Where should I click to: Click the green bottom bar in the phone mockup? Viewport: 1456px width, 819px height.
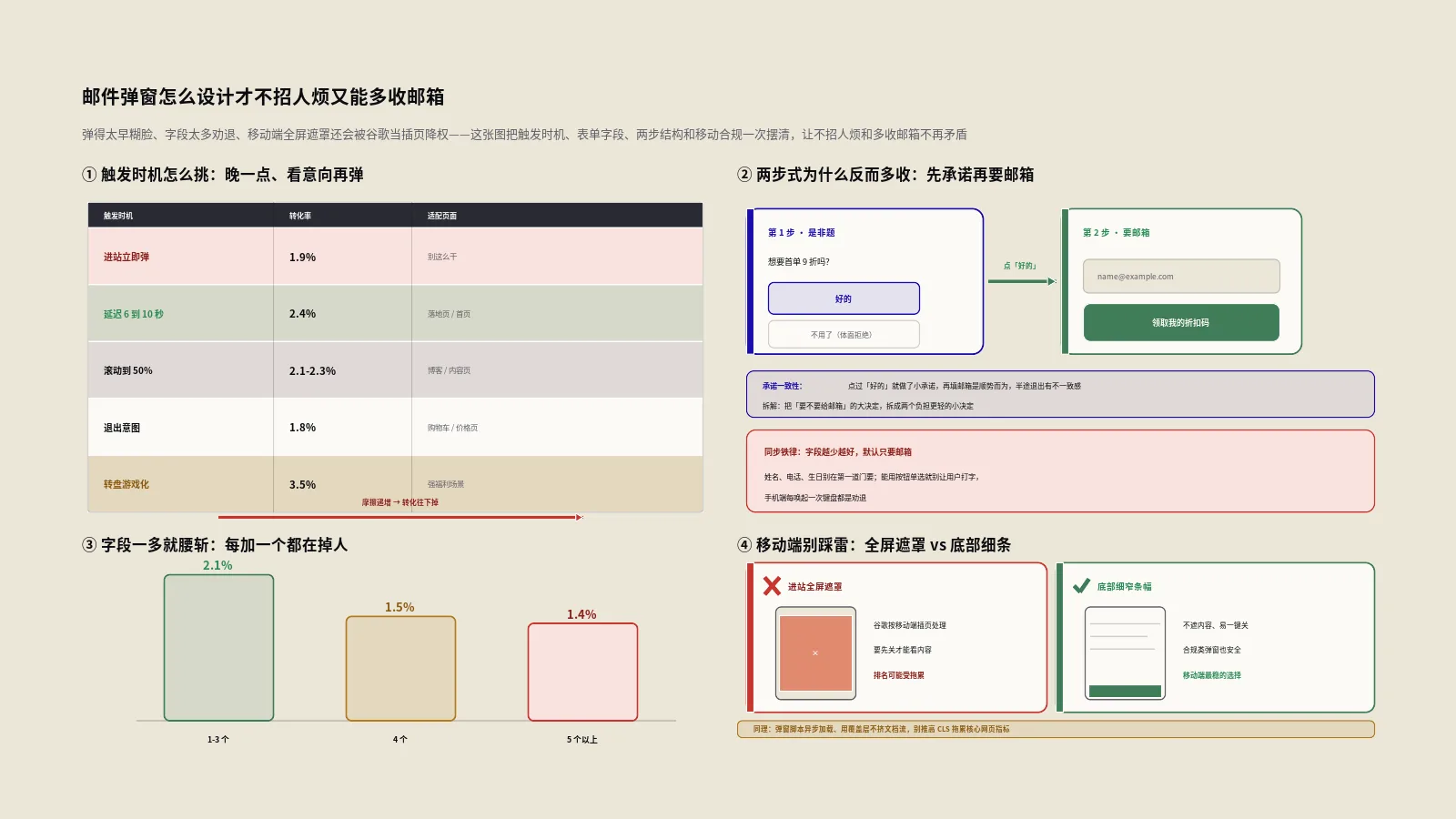point(1125,691)
